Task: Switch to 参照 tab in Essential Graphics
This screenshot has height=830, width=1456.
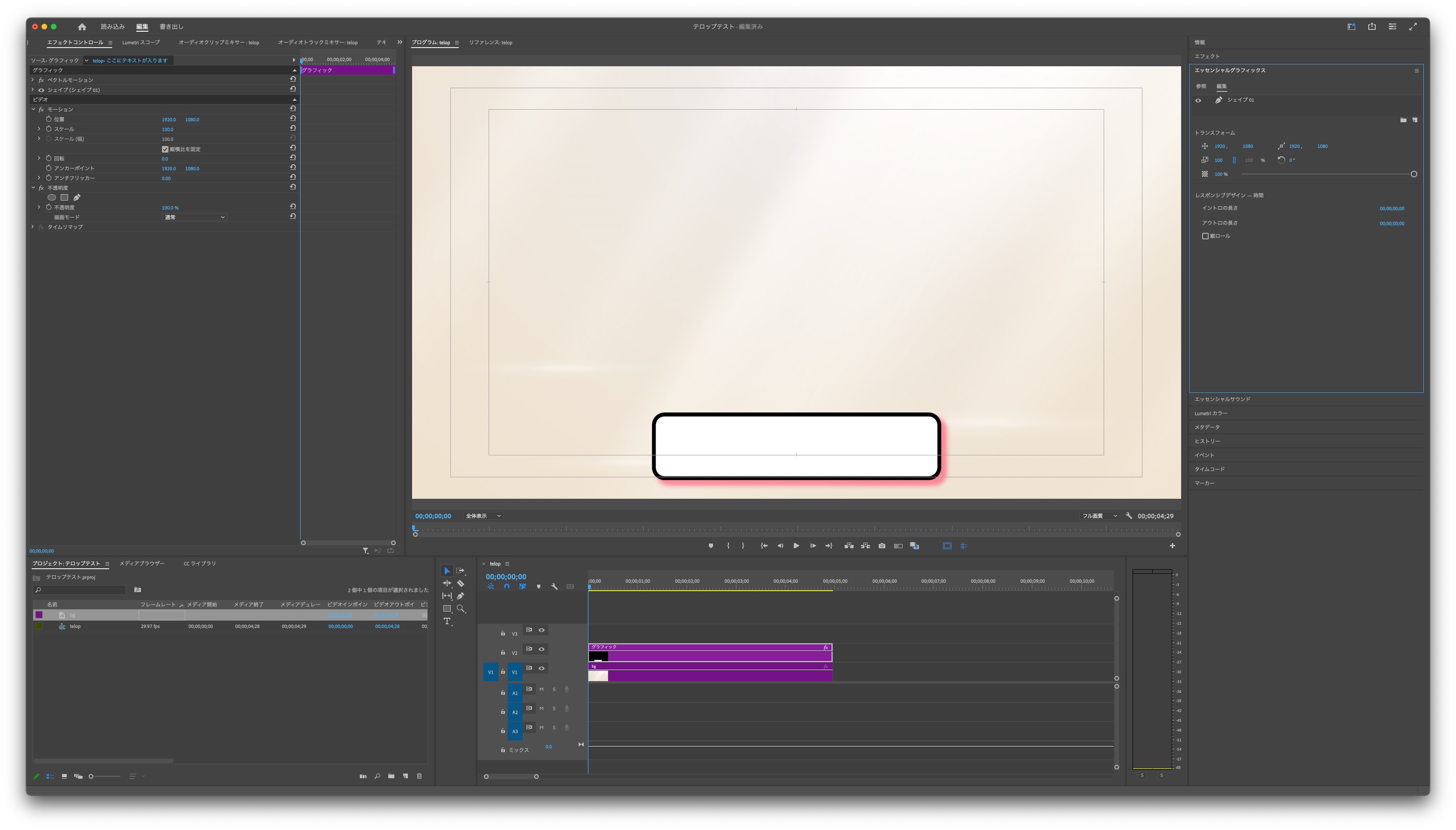Action: pos(1201,86)
